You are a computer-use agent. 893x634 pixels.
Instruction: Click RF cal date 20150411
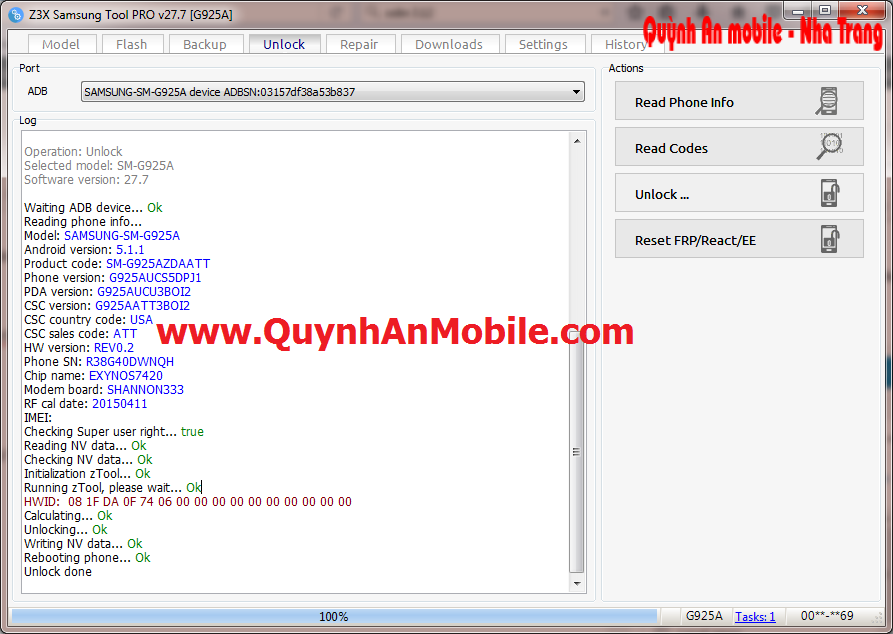point(120,404)
